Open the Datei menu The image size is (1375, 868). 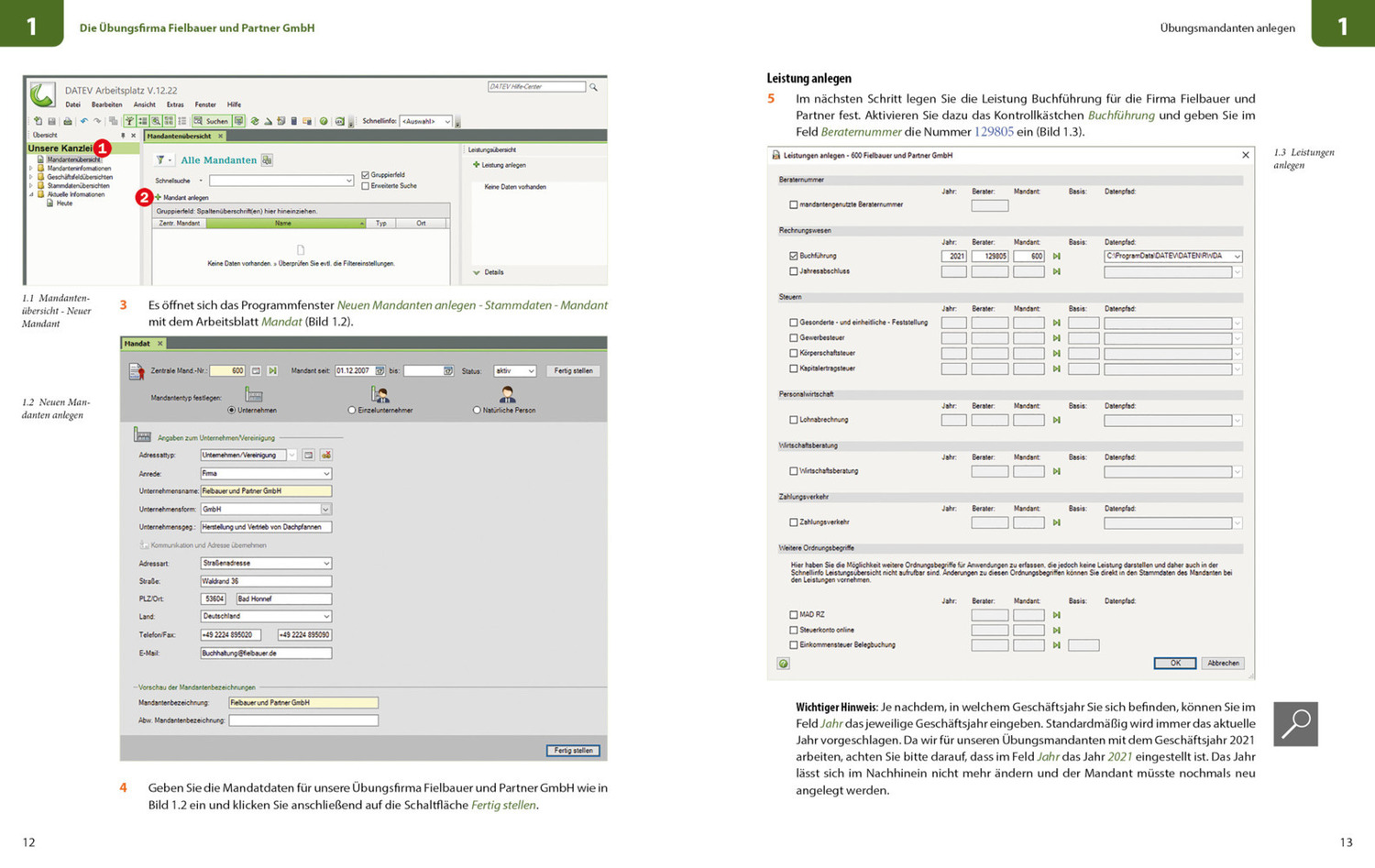coord(72,104)
